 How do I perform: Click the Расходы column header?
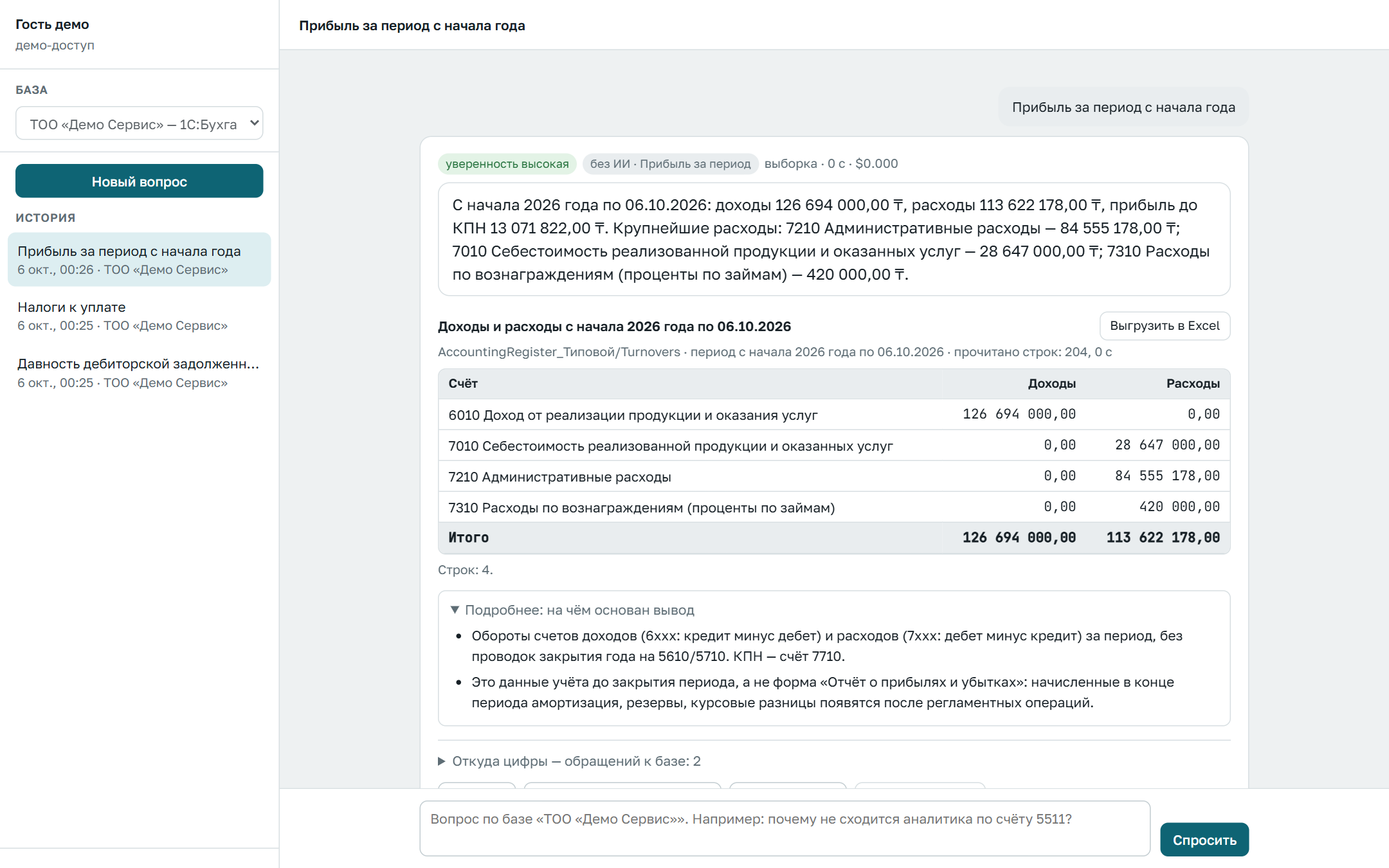pyautogui.click(x=1193, y=384)
